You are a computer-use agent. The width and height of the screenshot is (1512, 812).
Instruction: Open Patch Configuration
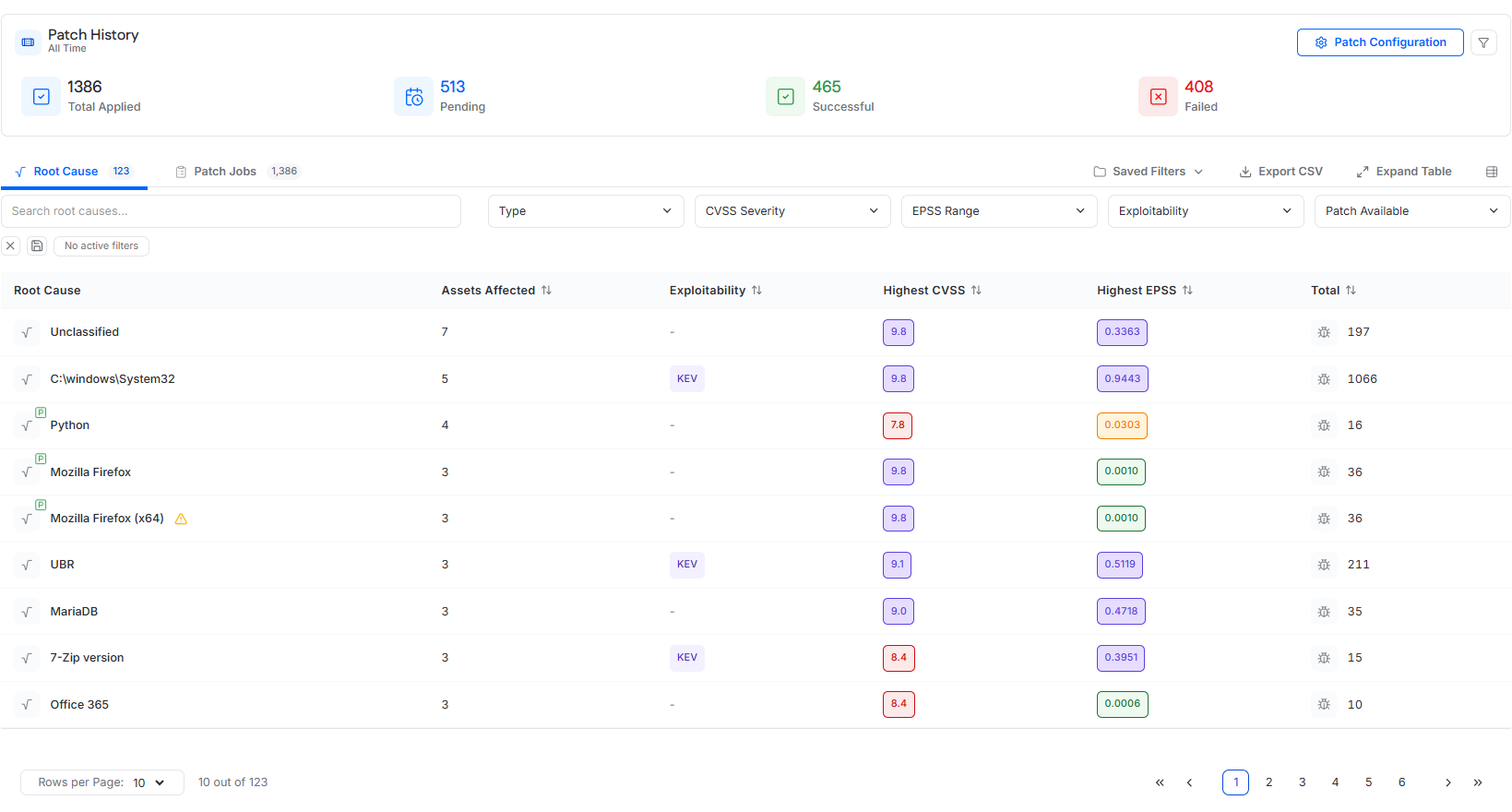(x=1379, y=42)
